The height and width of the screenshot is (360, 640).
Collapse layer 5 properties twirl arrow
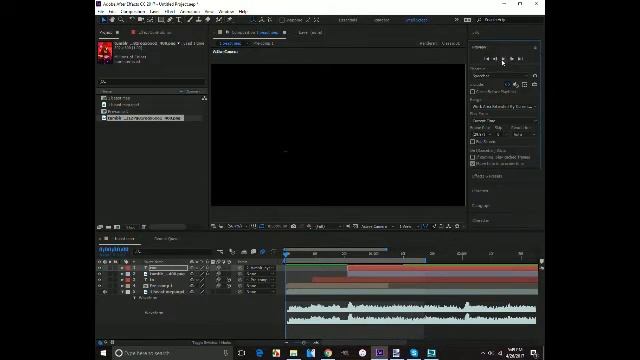pos(122,292)
